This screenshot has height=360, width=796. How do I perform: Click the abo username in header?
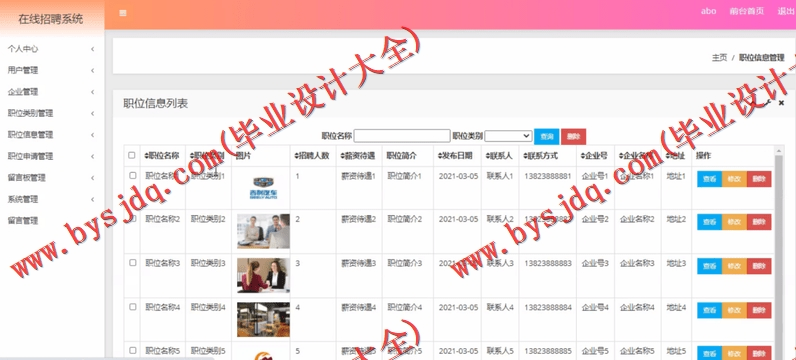(x=708, y=11)
